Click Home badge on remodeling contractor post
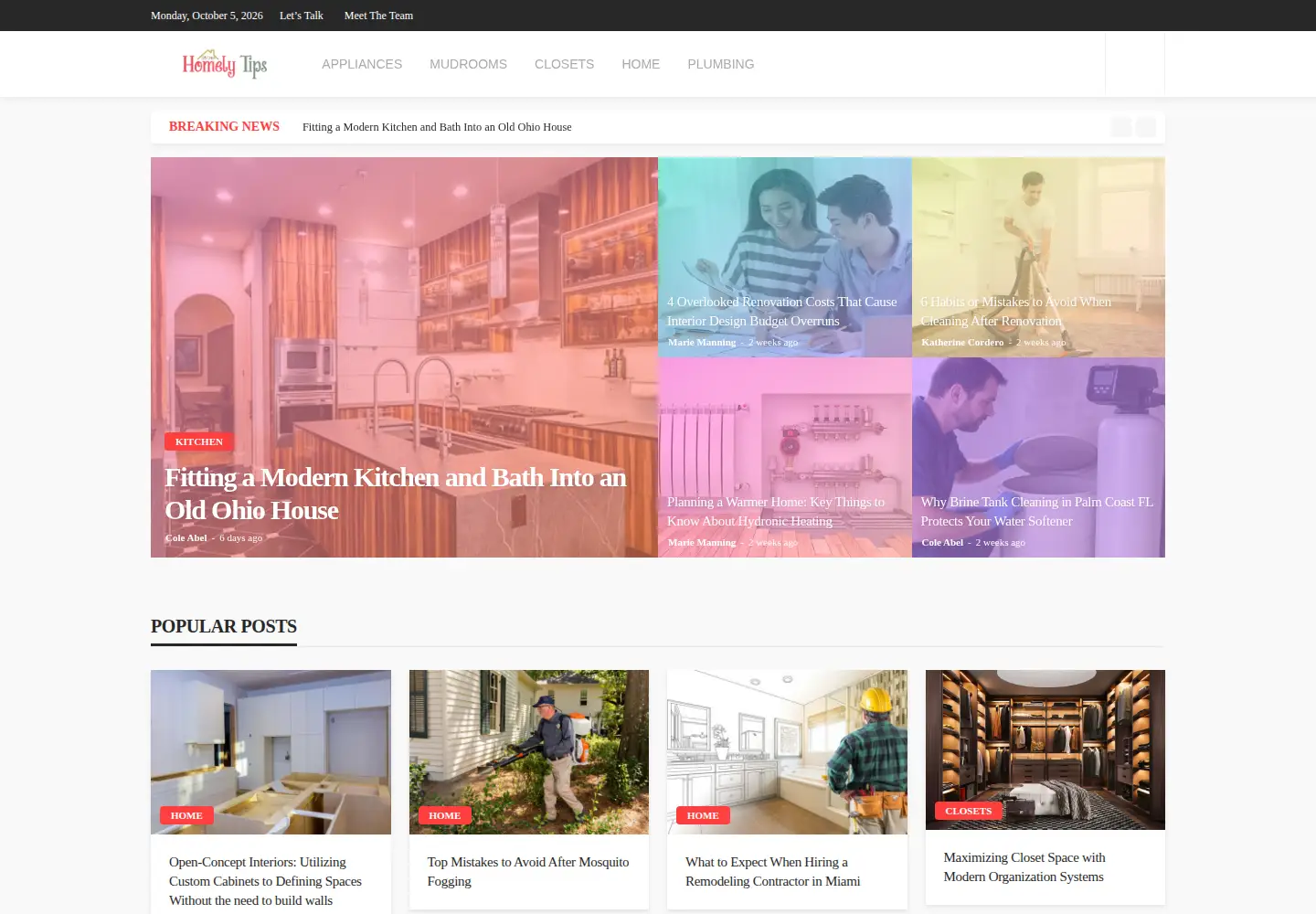The height and width of the screenshot is (914, 1316). click(703, 815)
